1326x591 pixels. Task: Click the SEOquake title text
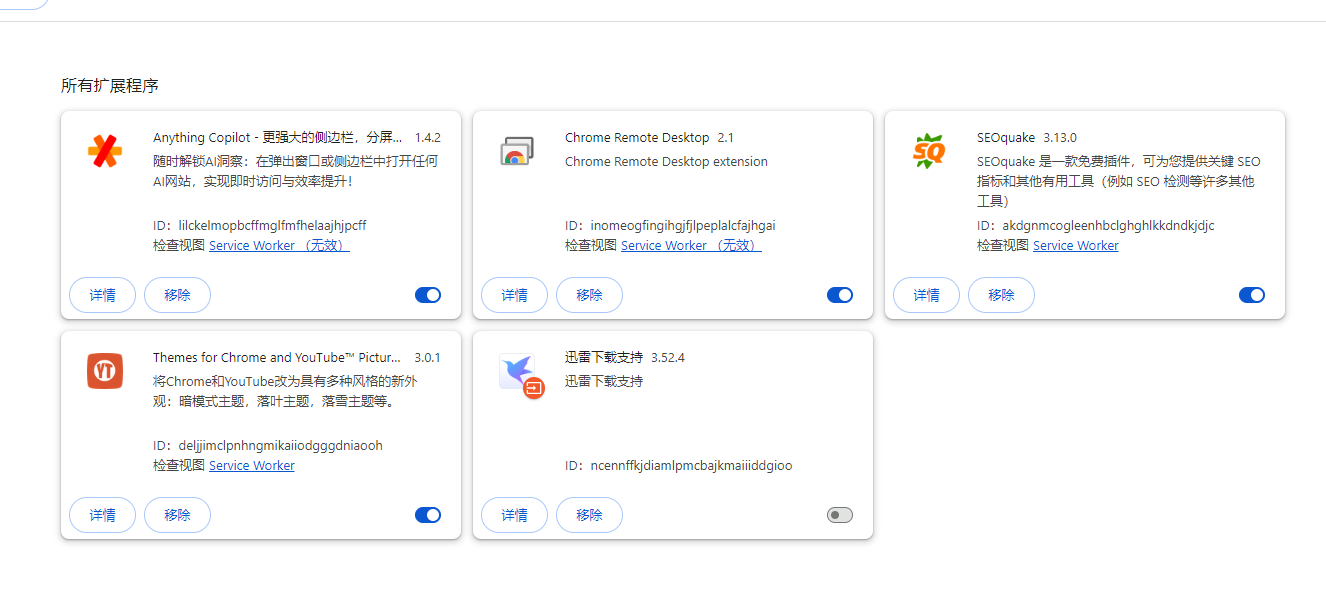1006,138
